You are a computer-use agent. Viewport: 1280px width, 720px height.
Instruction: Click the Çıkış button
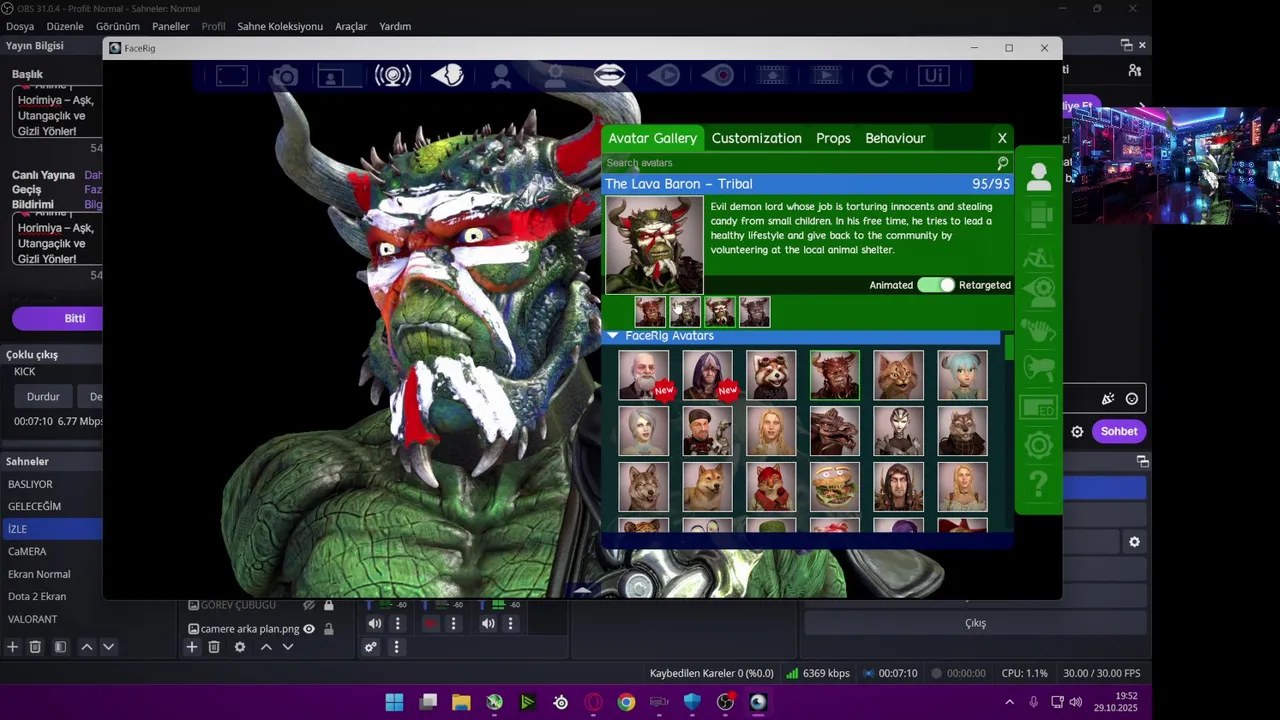[975, 623]
